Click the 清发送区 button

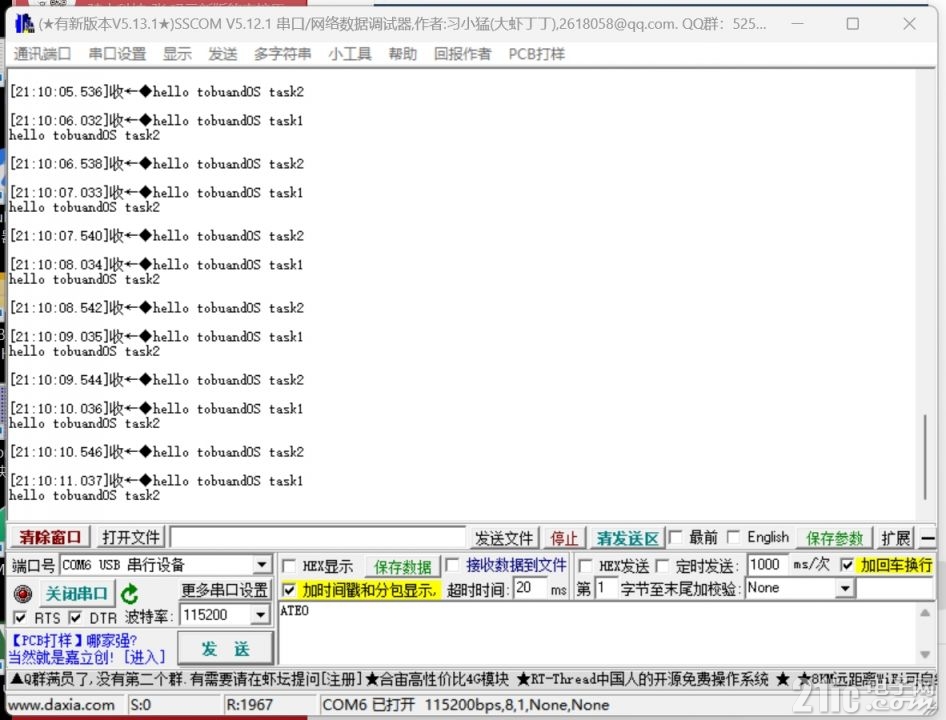click(x=627, y=537)
